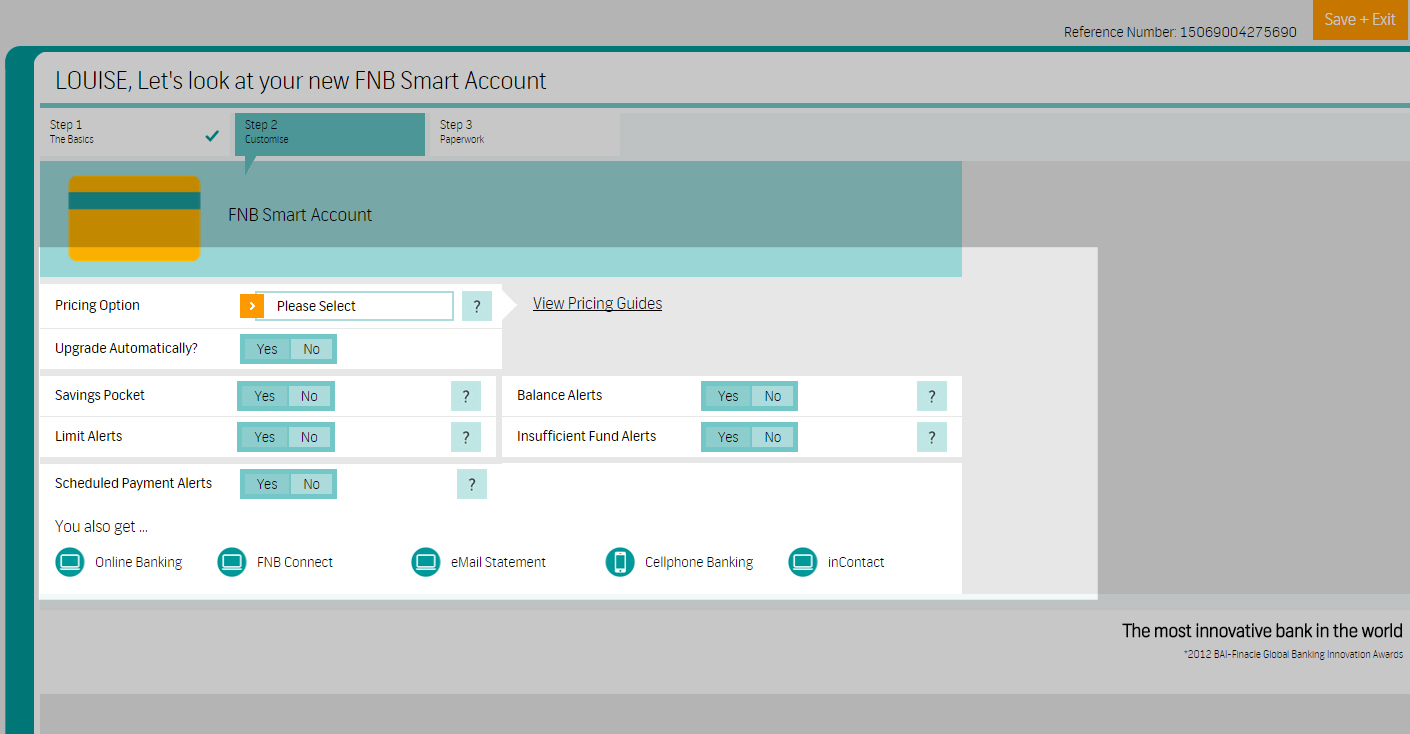The width and height of the screenshot is (1410, 734).
Task: Turn off Scheduled Payment Alerts with No
Action: tap(312, 484)
